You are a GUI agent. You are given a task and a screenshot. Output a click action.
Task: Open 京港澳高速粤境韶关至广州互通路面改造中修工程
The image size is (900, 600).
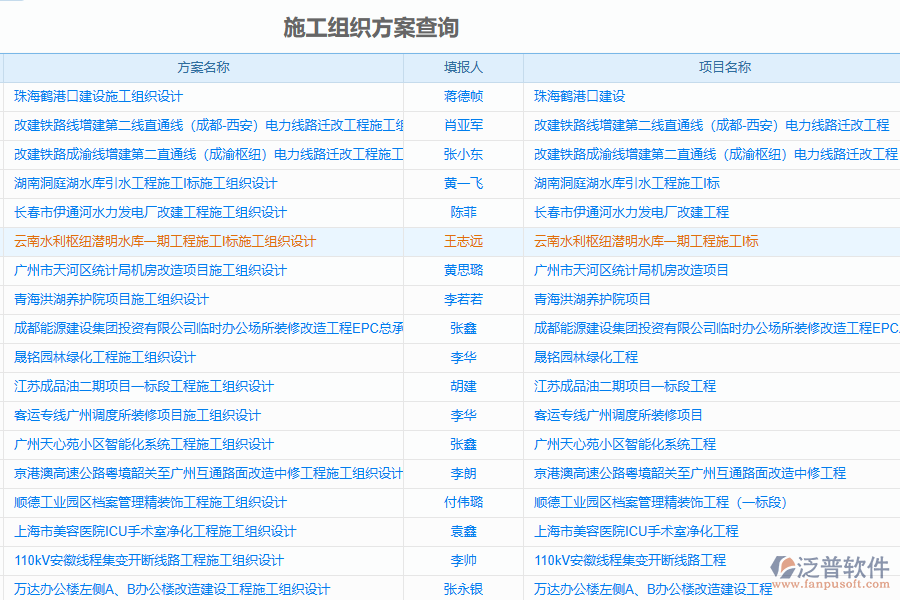pyautogui.click(x=689, y=473)
